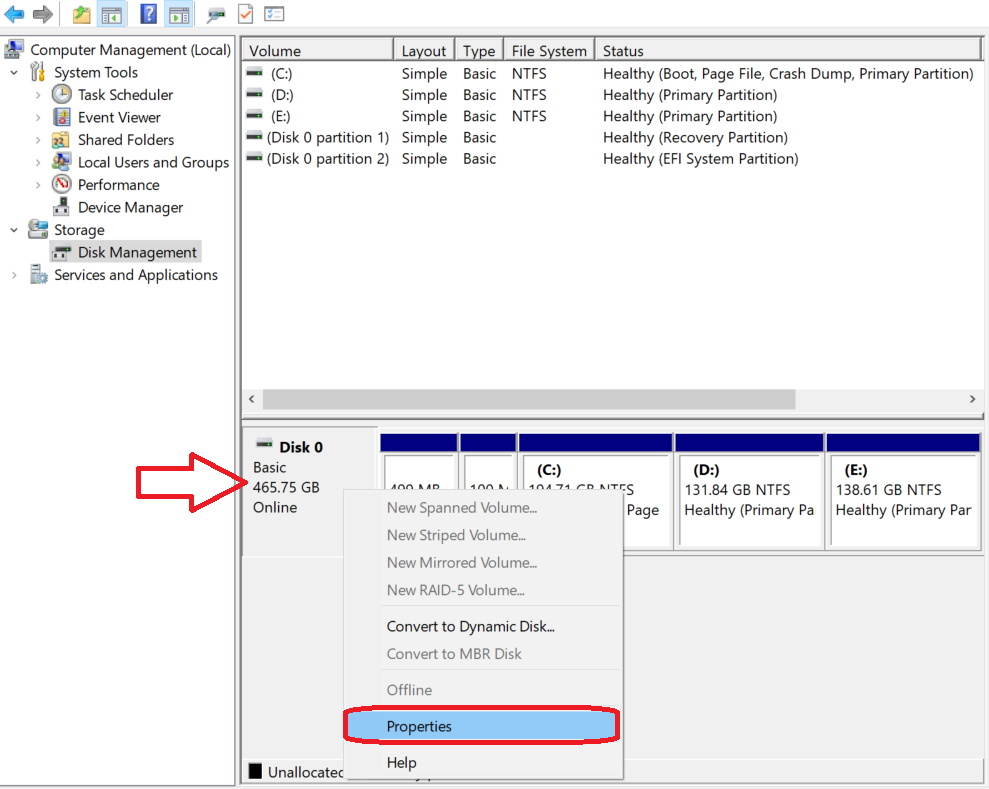989x789 pixels.
Task: Click the Performance gauge icon
Action: (61, 184)
